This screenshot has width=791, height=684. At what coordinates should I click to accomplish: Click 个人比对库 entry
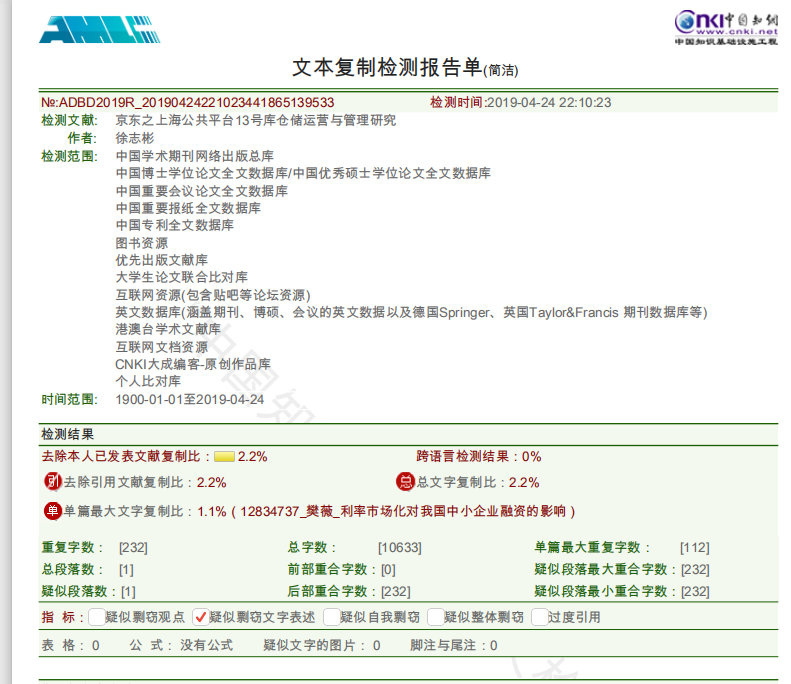(148, 381)
